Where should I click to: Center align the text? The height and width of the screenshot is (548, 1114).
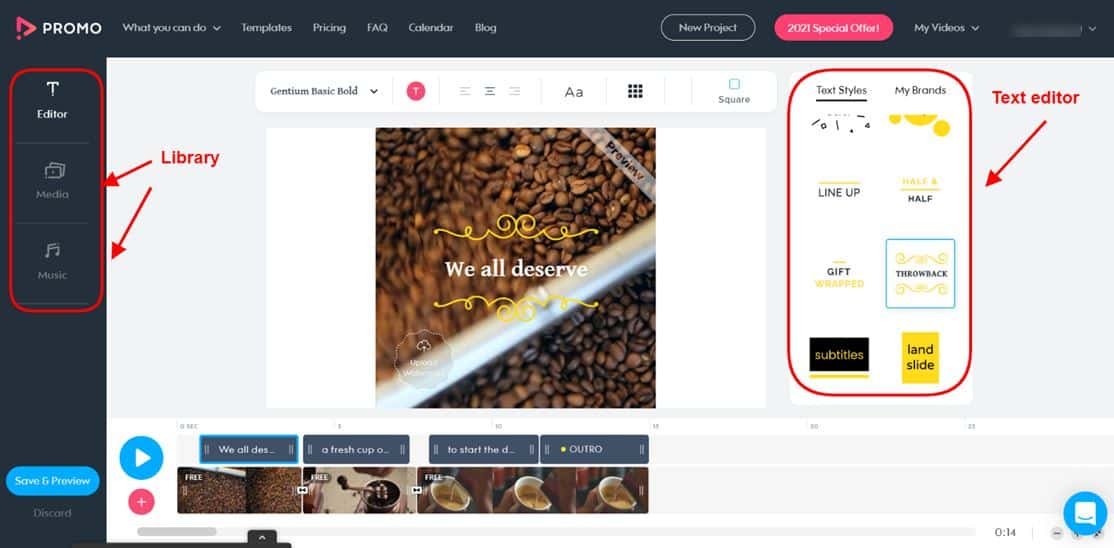pos(490,91)
